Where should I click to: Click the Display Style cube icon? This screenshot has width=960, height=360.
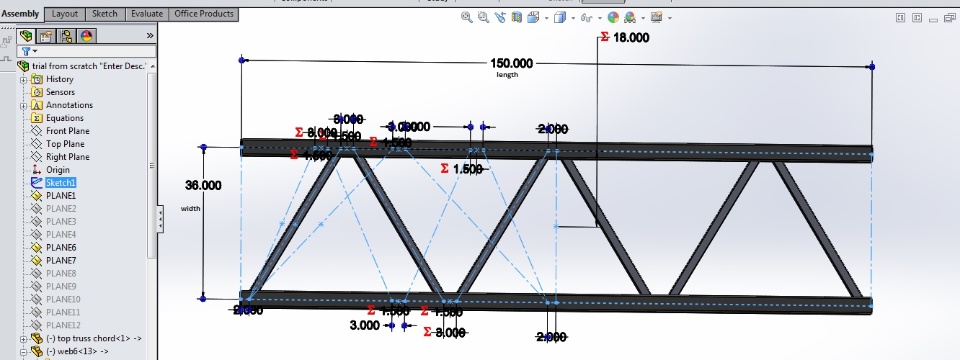click(x=559, y=18)
